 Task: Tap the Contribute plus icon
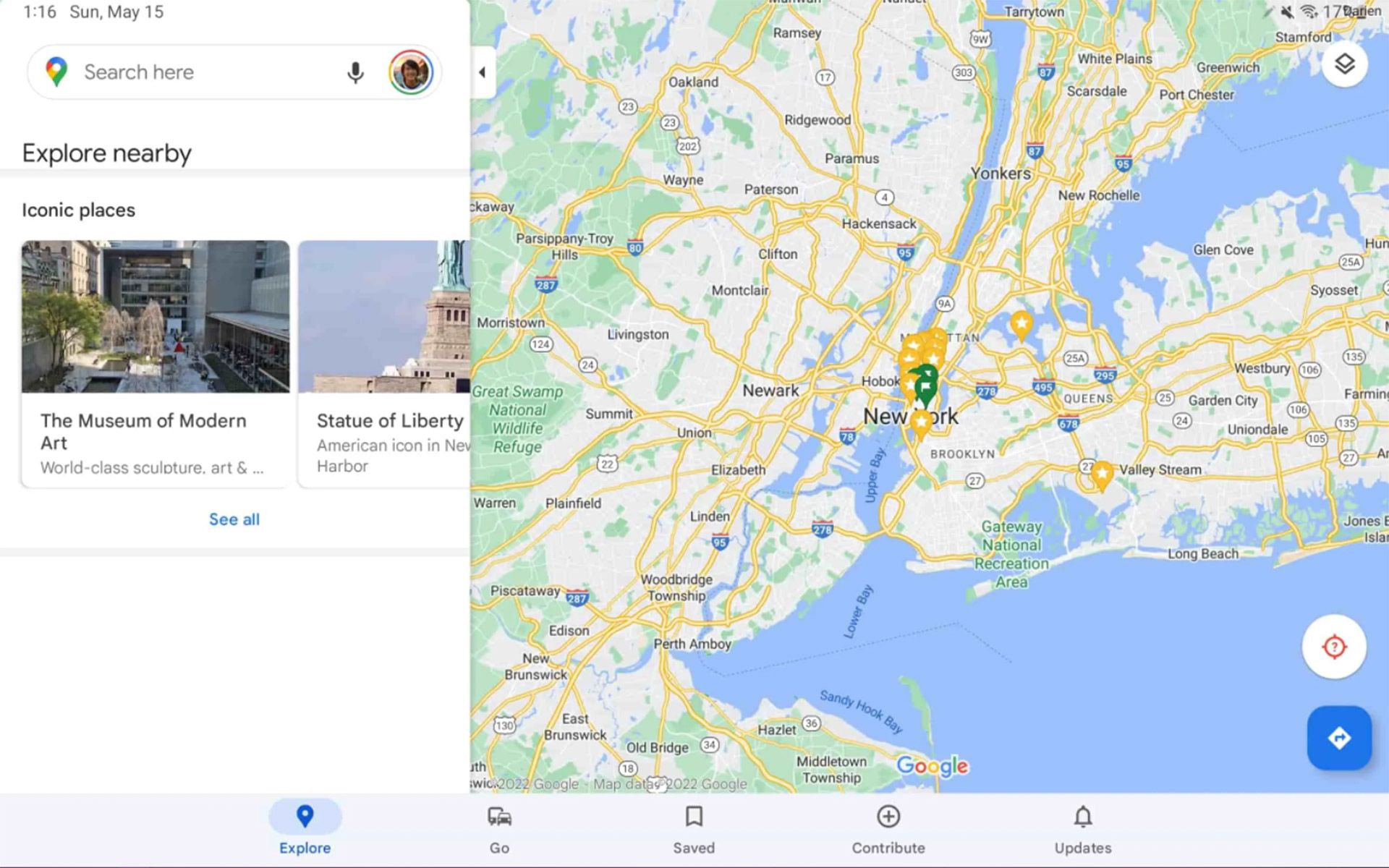tap(888, 817)
